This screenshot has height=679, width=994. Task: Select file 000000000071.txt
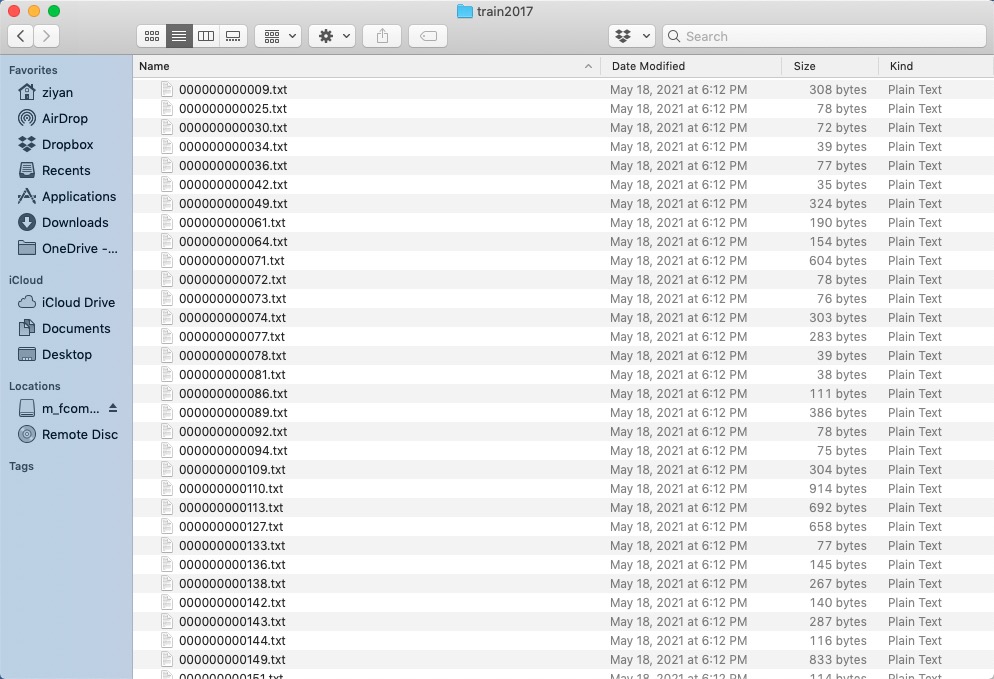click(x=232, y=261)
